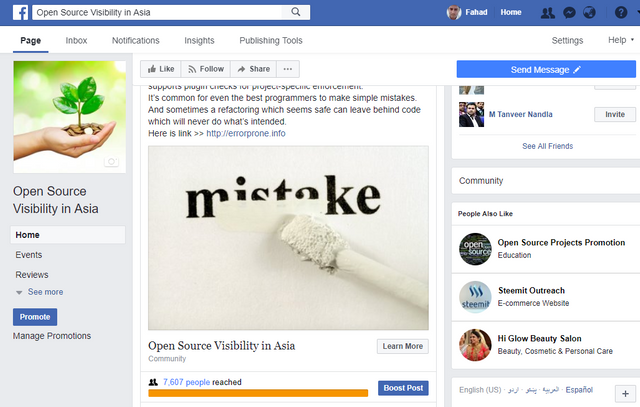Click the Promote button
The height and width of the screenshot is (407, 640).
coord(35,317)
